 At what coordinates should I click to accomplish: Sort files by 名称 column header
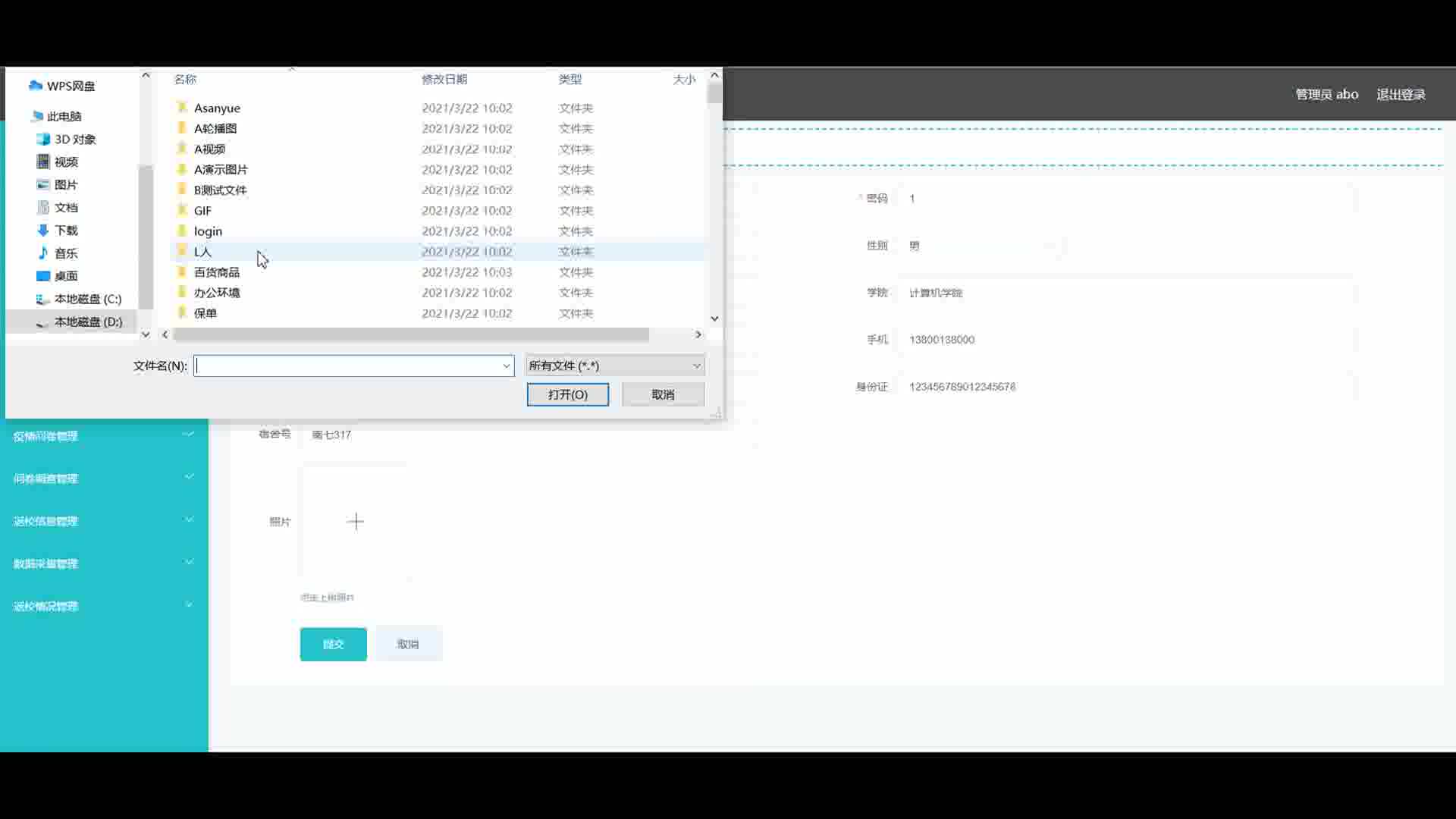click(186, 79)
